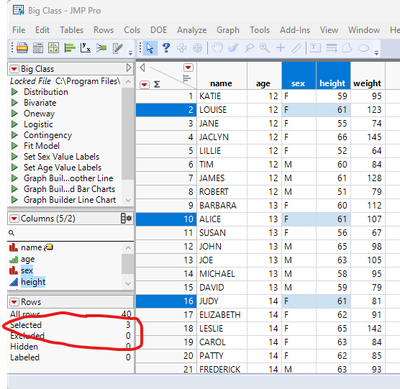This screenshot has width=400, height=389.
Task: Open the row red triangle menu beside the sigma
Action: [144, 84]
